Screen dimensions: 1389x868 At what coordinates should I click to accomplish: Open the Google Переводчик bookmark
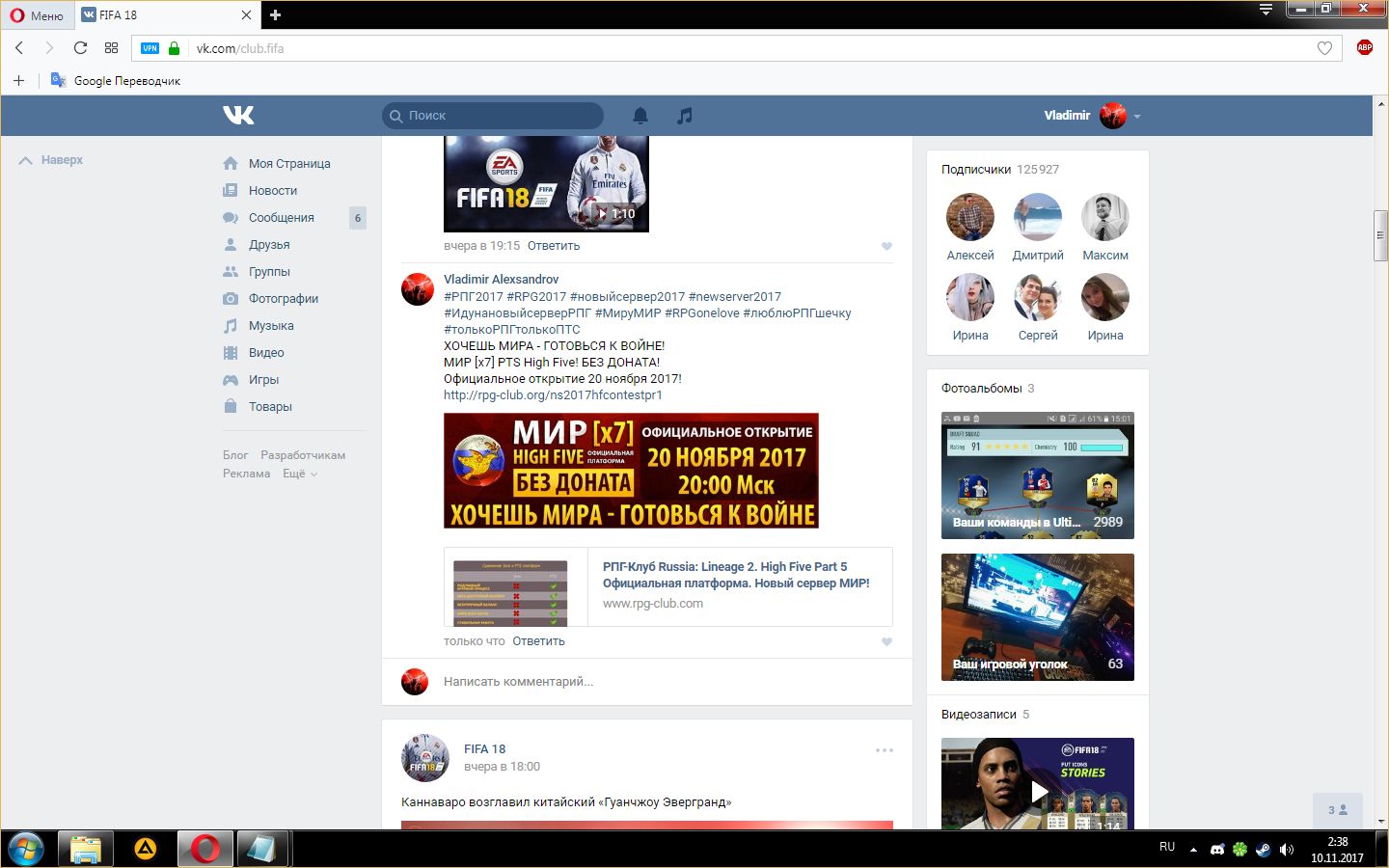(x=116, y=80)
